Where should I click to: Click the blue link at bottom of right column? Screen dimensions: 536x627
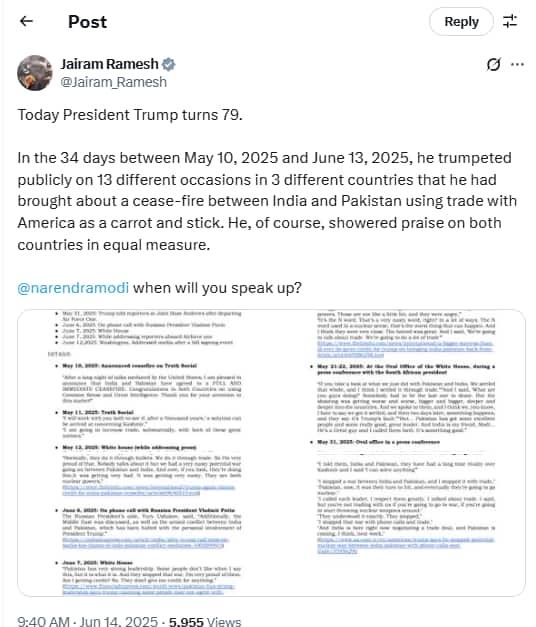[x=406, y=545]
